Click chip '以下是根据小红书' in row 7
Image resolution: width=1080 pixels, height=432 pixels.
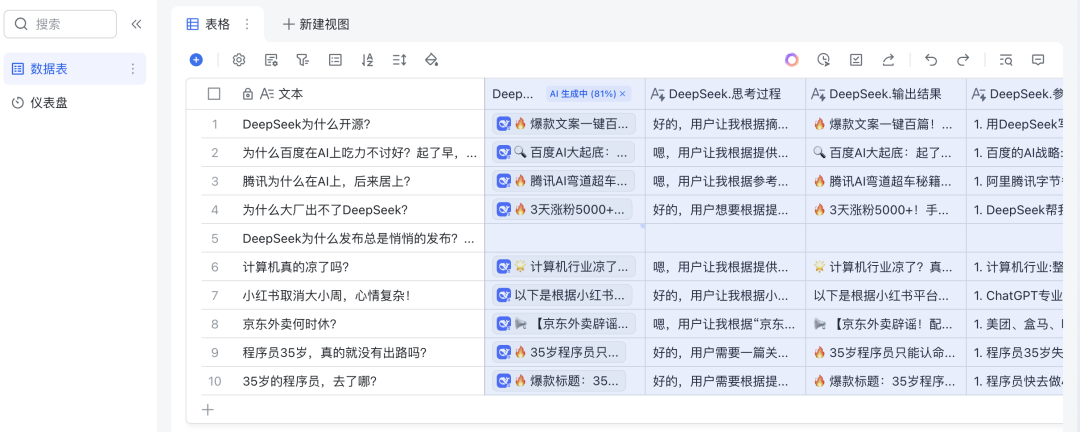tap(563, 296)
